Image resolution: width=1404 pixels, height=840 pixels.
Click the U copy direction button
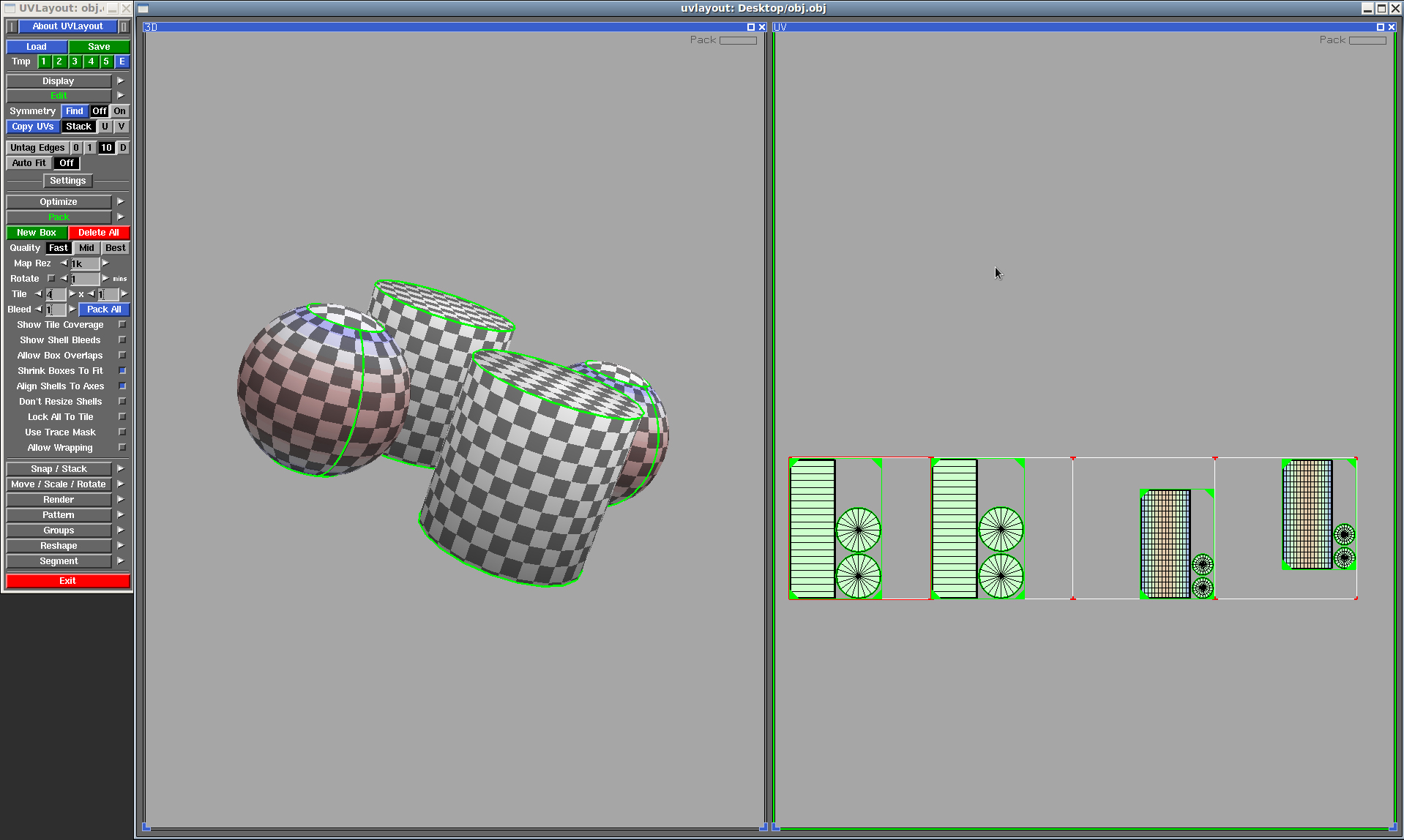(105, 127)
